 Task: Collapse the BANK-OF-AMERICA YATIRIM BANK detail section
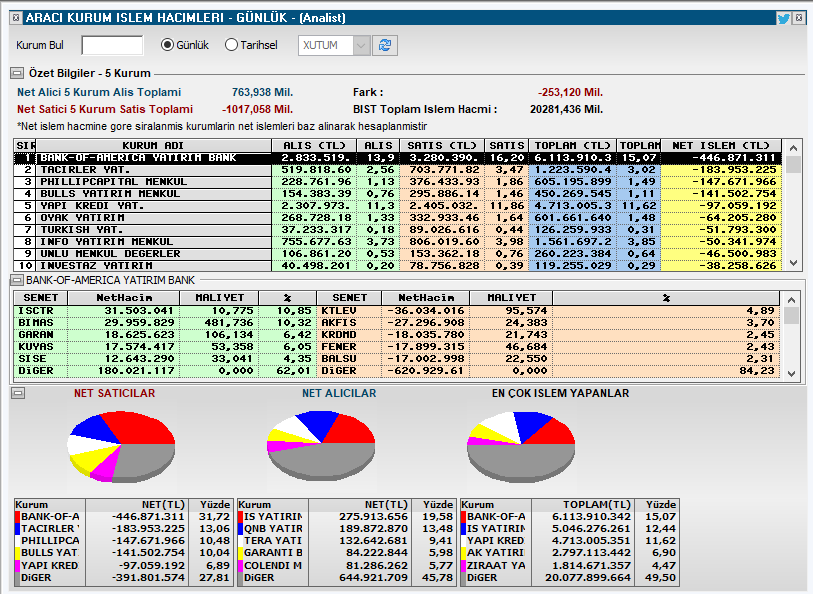(x=17, y=280)
